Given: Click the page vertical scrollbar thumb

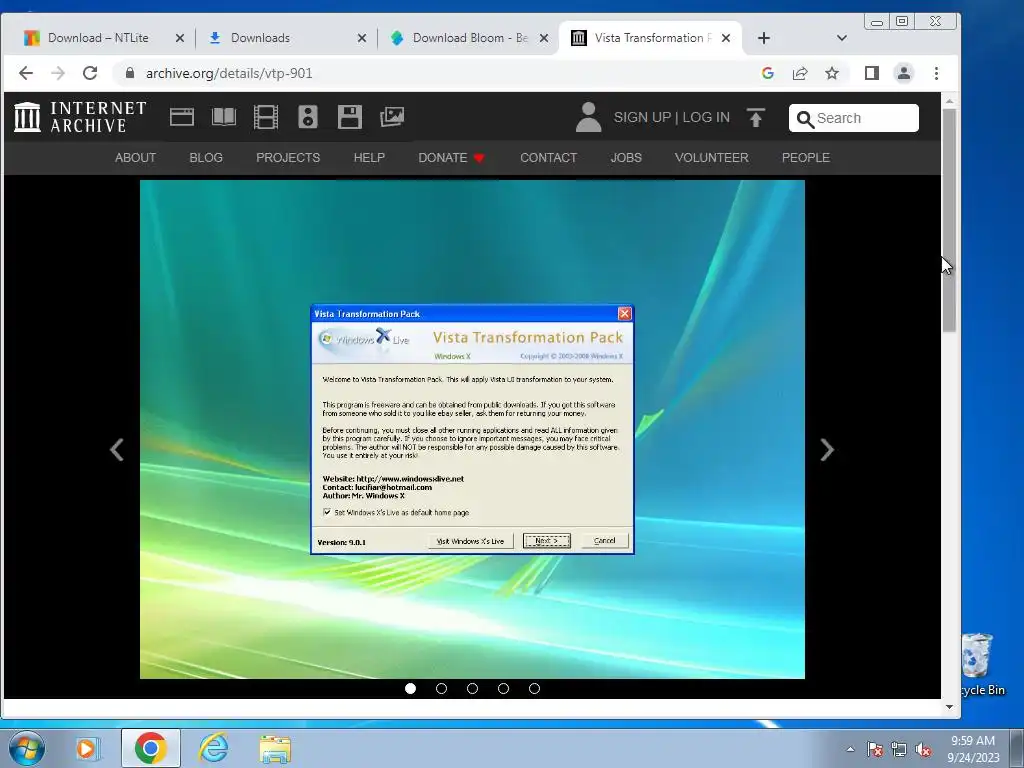Looking at the screenshot, I should tap(949, 221).
